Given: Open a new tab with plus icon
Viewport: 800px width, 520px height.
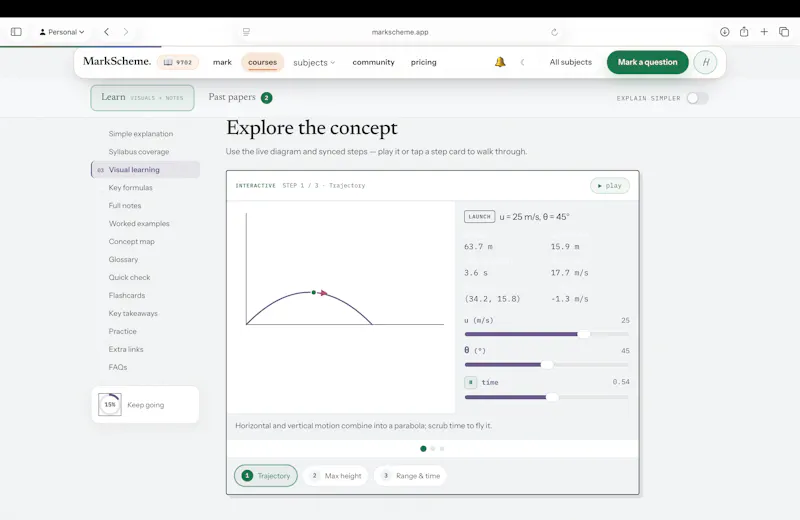Looking at the screenshot, I should coord(764,32).
